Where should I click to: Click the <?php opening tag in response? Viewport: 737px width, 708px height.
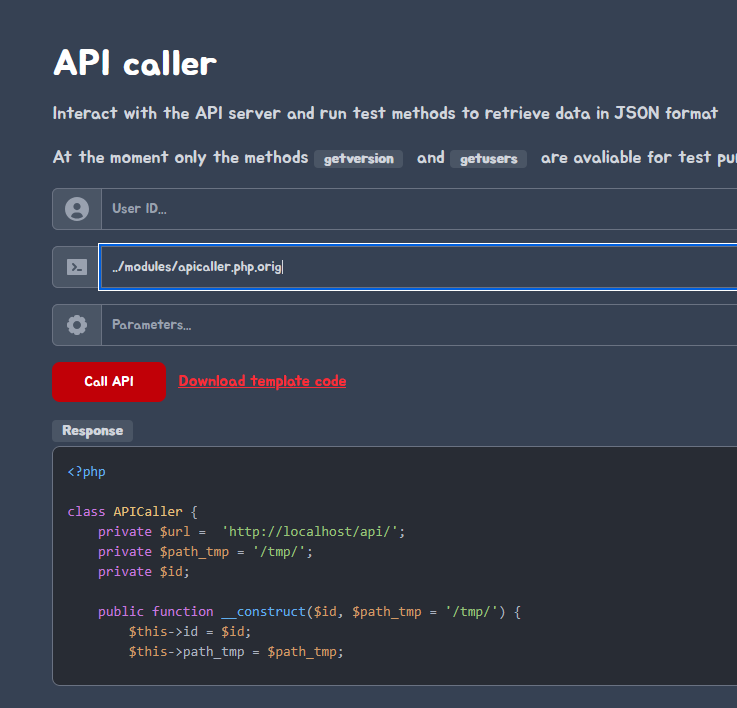click(x=86, y=471)
